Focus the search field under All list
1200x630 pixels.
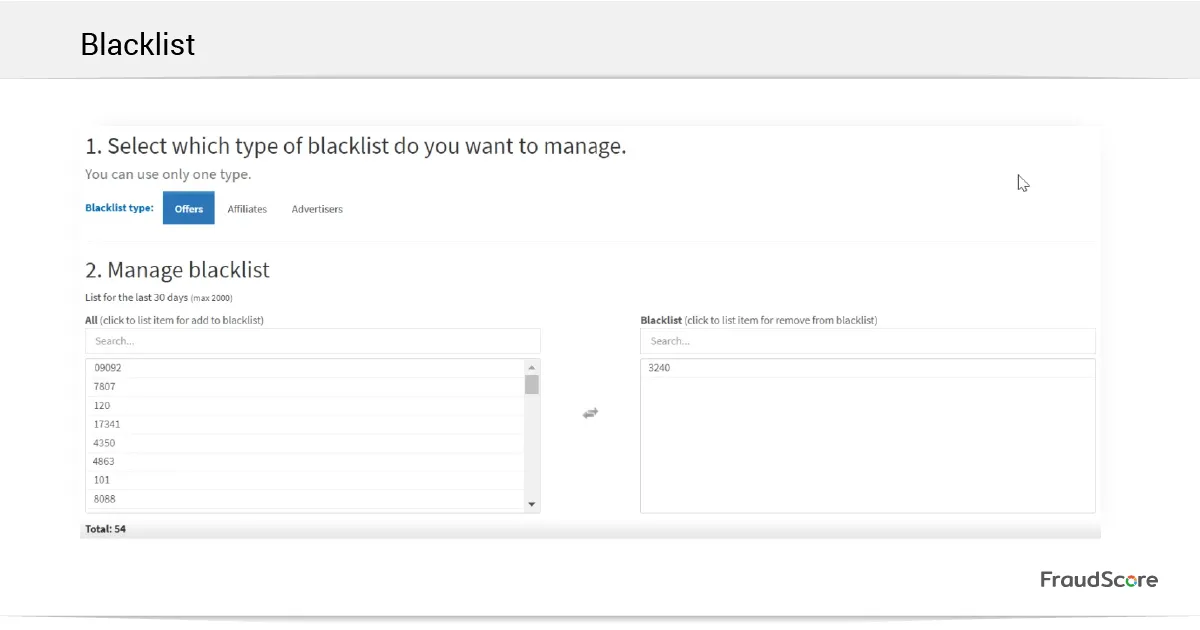pyautogui.click(x=312, y=341)
